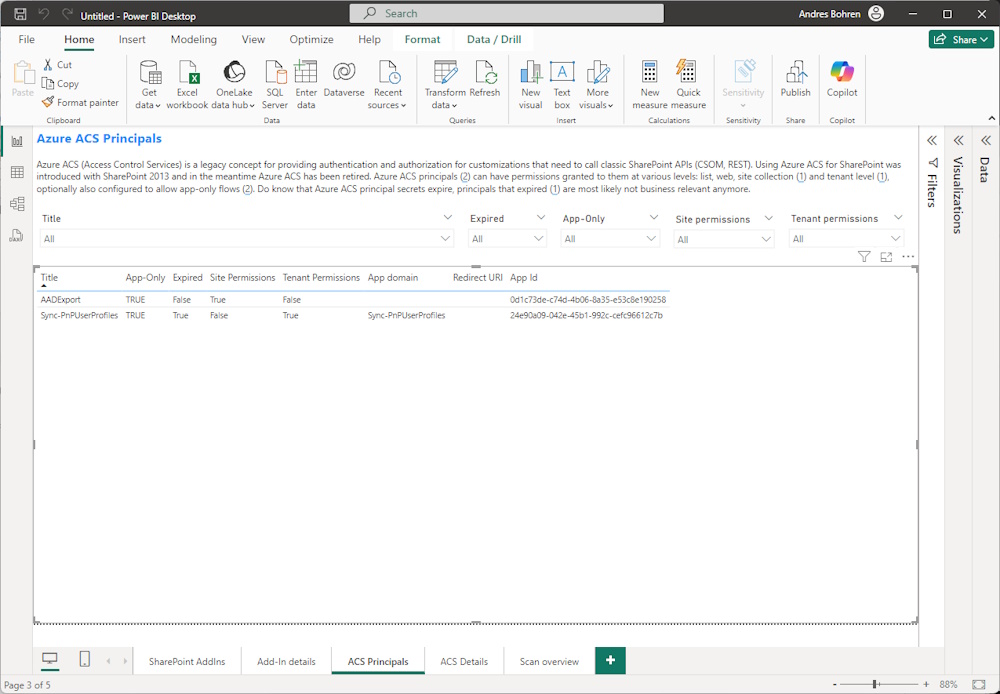The width and height of the screenshot is (1000, 694).
Task: Add a New visual
Action: point(531,85)
